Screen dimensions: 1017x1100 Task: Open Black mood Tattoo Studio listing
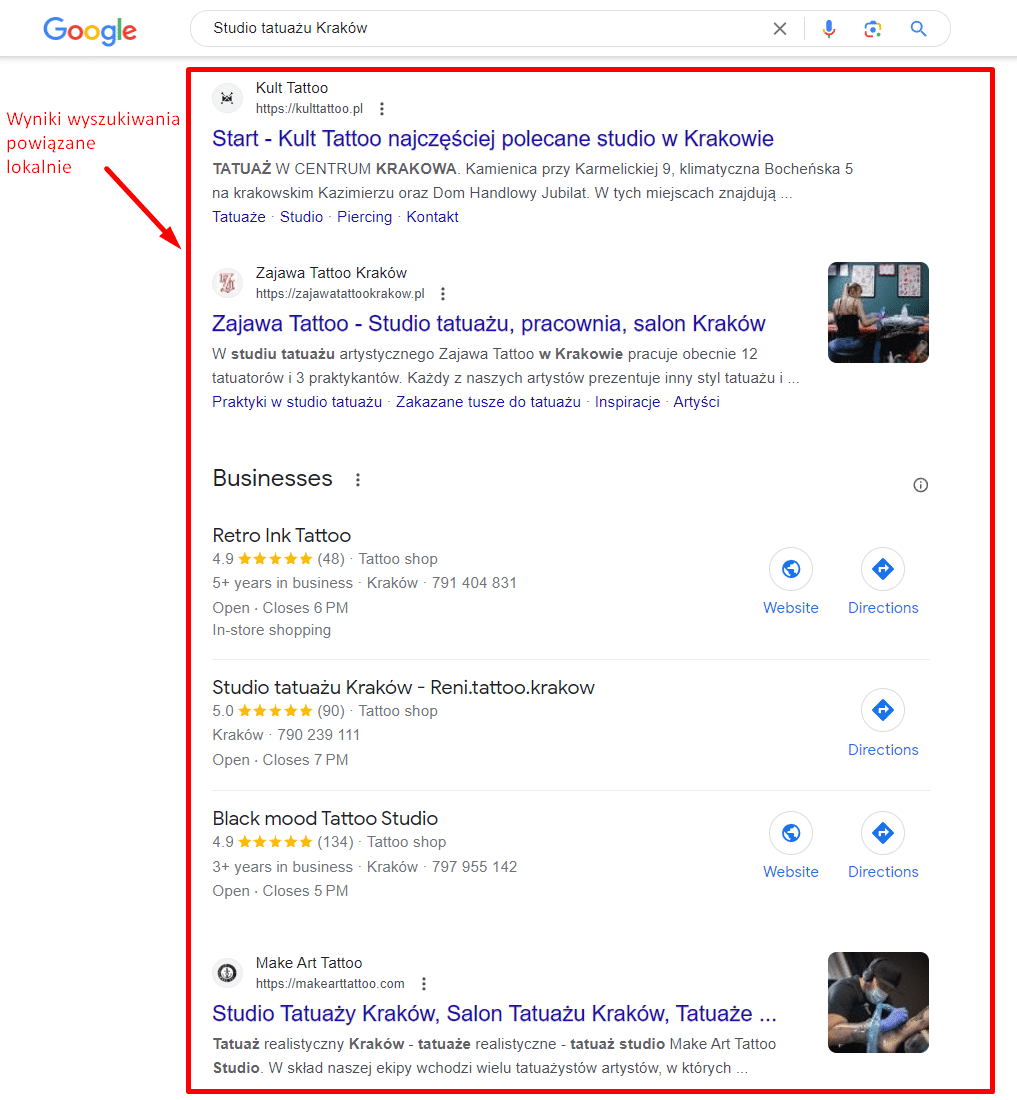325,819
